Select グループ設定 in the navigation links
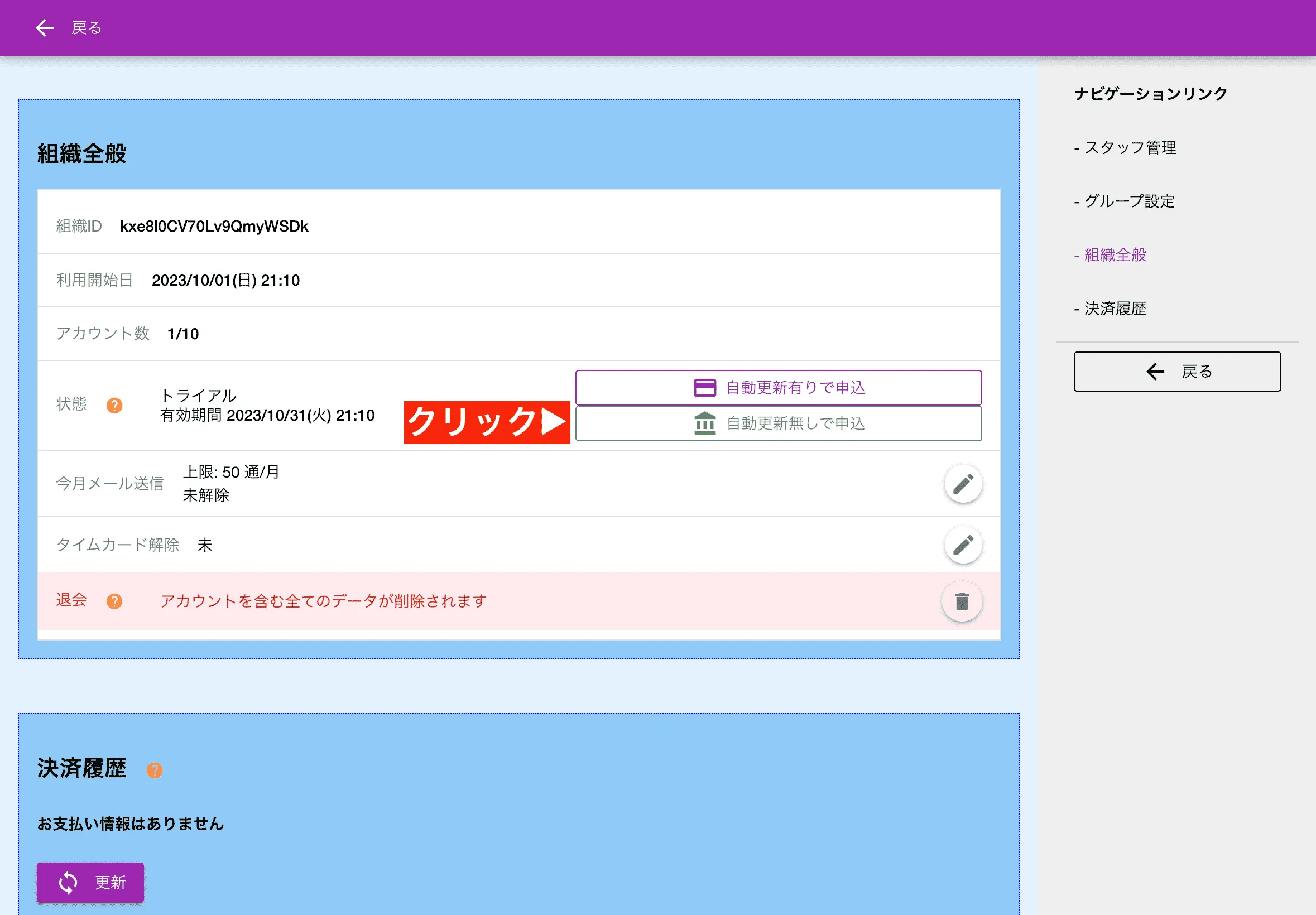 tap(1130, 201)
